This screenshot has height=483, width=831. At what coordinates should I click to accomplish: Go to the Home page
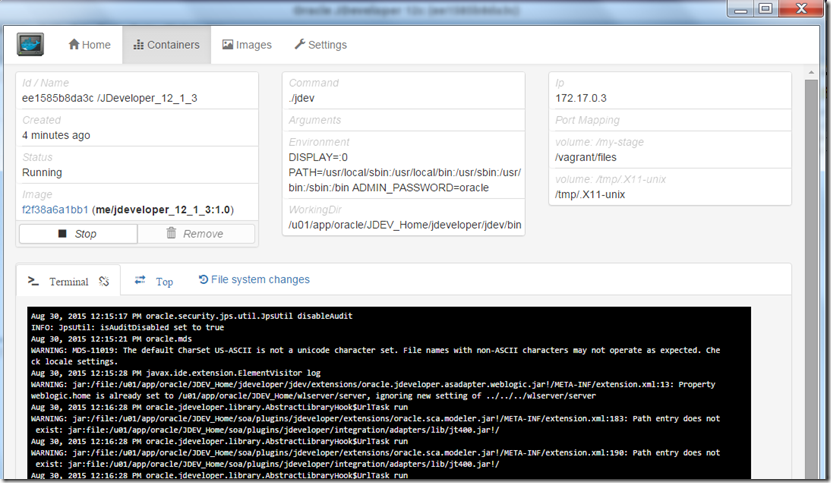(x=89, y=45)
